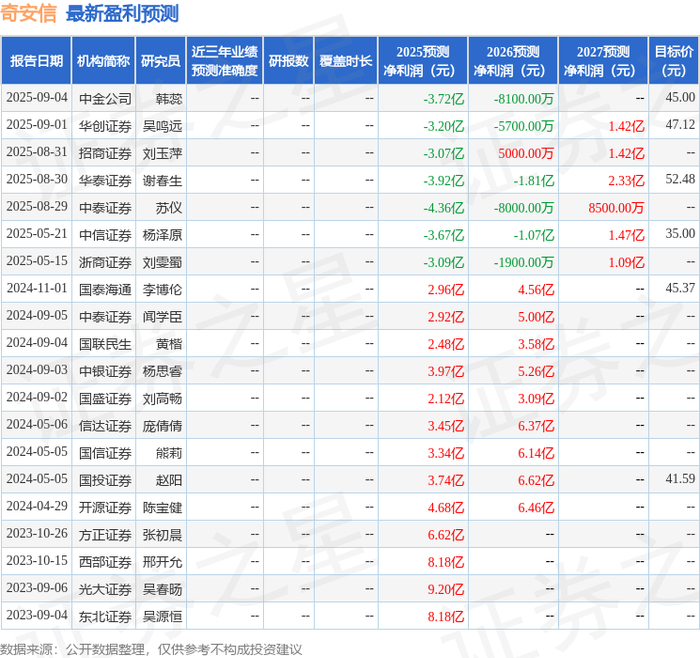700x658 pixels.
Task: Click the 5.26亿 forecast value
Action: pyautogui.click(x=536, y=371)
